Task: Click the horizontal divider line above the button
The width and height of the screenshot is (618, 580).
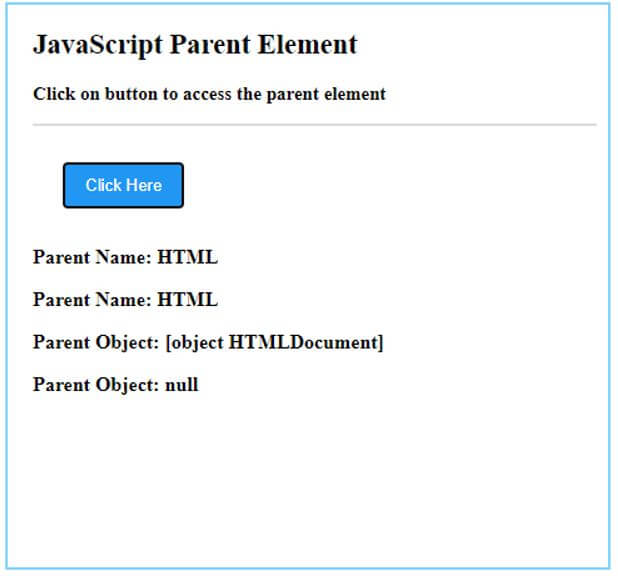Action: coord(314,126)
